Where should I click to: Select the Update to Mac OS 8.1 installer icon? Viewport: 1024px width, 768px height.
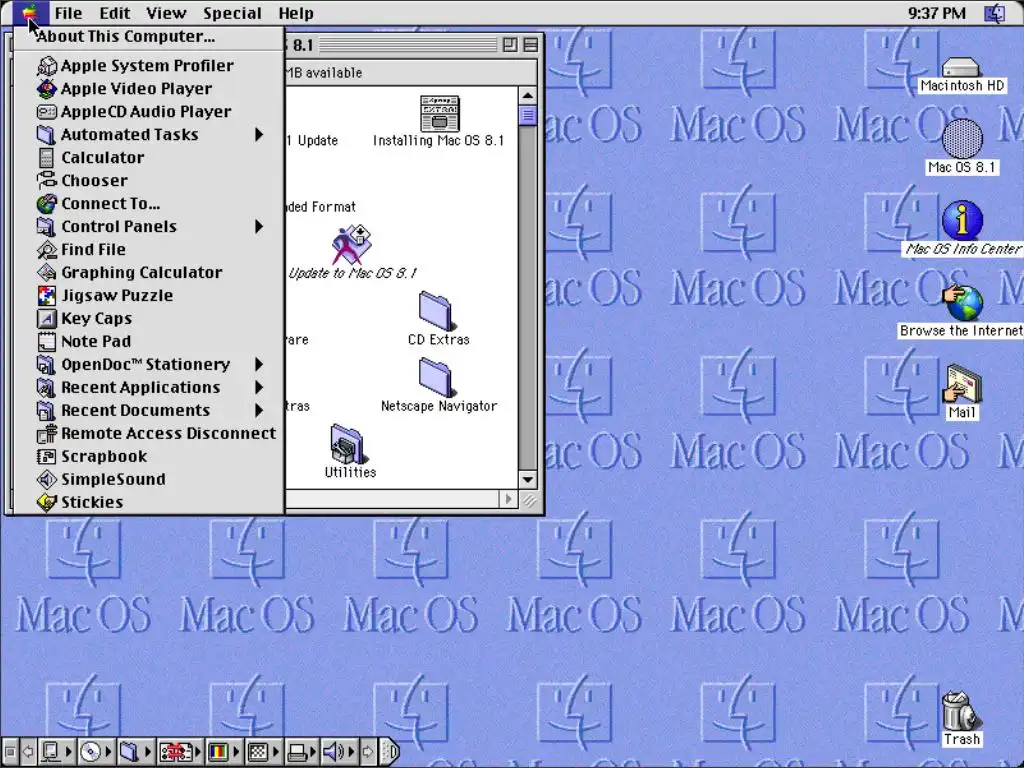352,244
